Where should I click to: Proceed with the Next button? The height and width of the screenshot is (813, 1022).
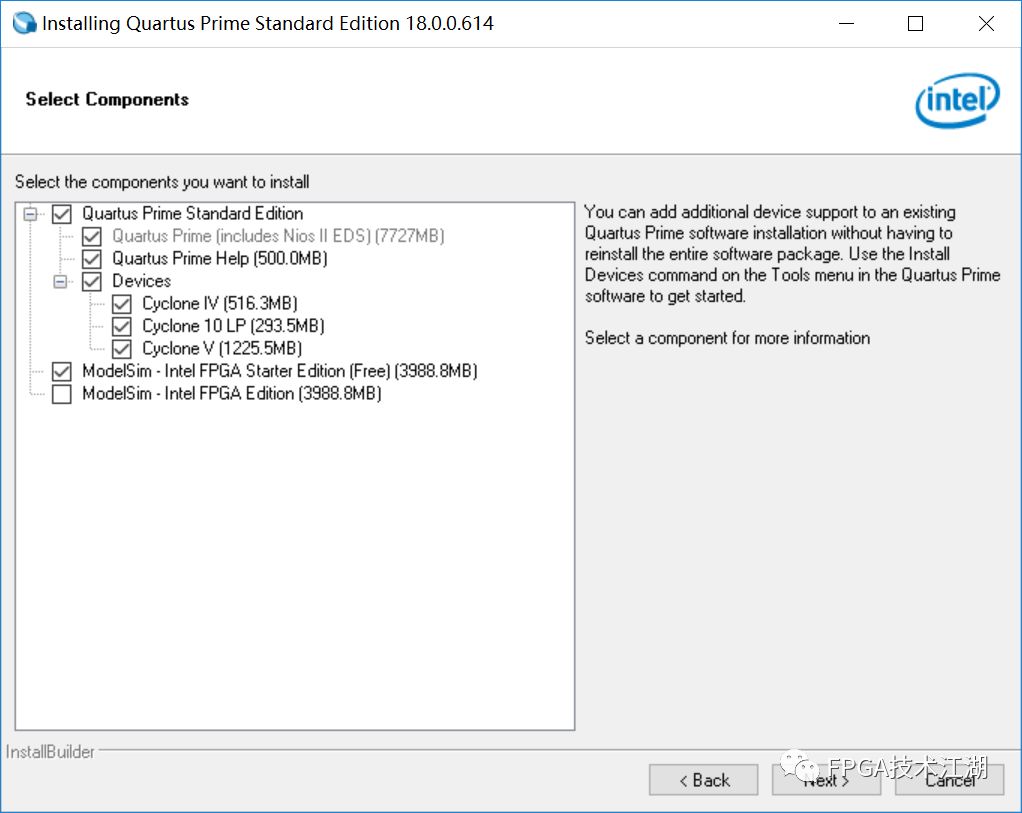pyautogui.click(x=826, y=780)
